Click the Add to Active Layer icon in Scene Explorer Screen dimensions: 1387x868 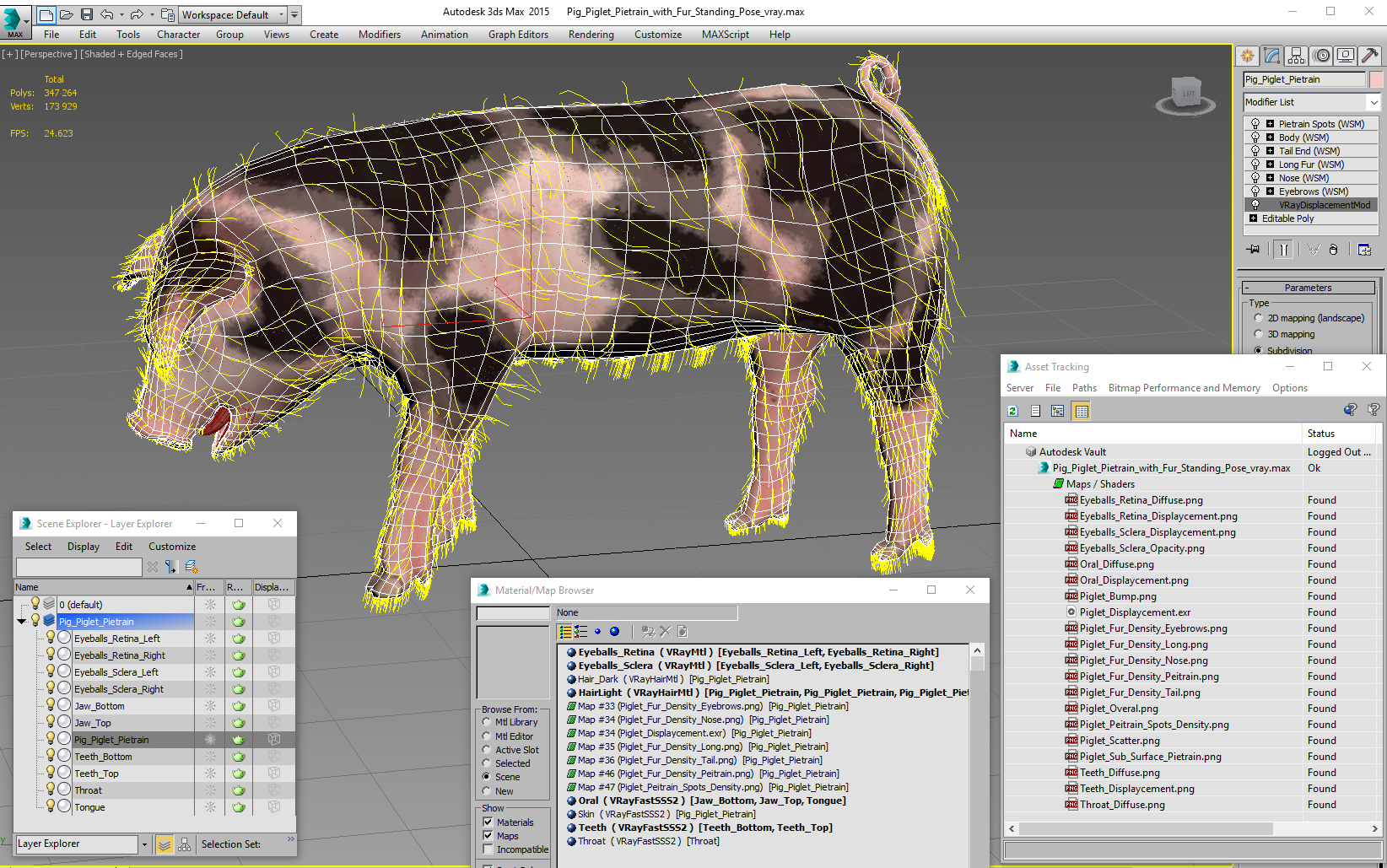pyautogui.click(x=171, y=567)
